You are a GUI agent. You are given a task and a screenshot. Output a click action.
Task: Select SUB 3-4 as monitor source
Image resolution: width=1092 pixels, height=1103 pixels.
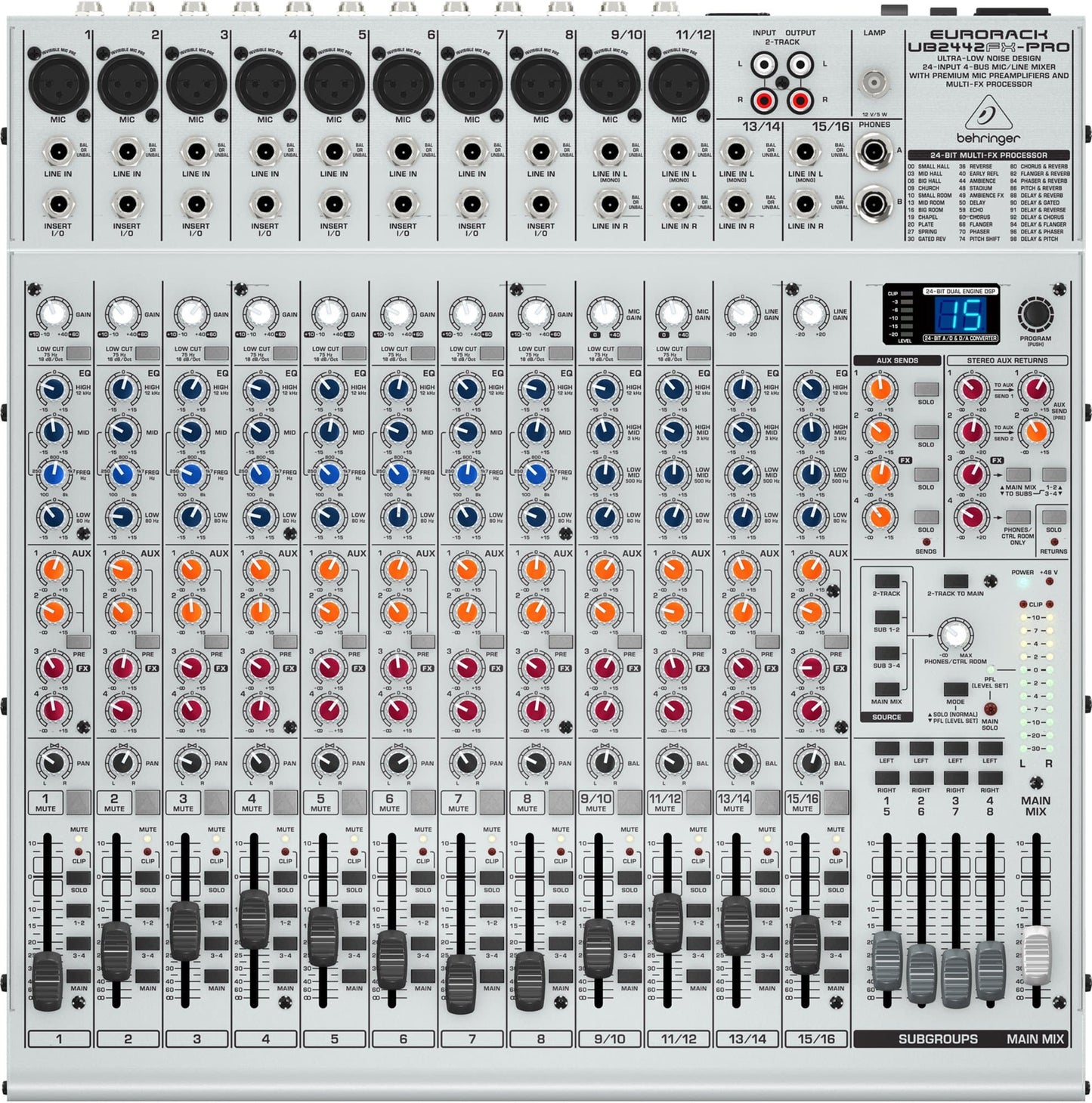point(886,653)
